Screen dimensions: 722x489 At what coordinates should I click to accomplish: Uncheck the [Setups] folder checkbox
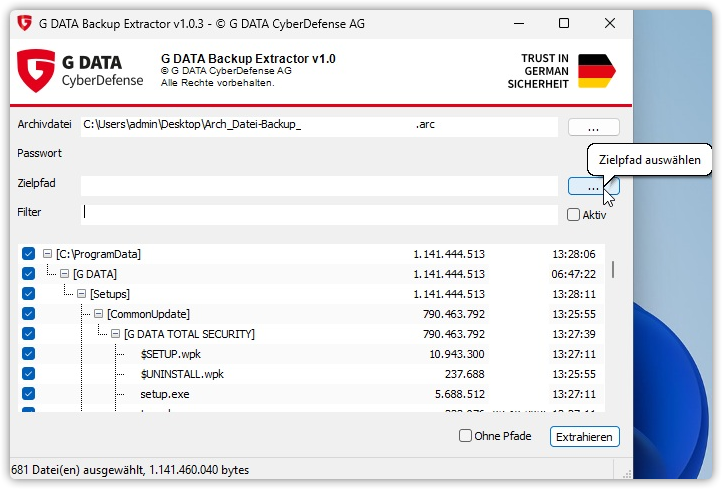(28, 294)
